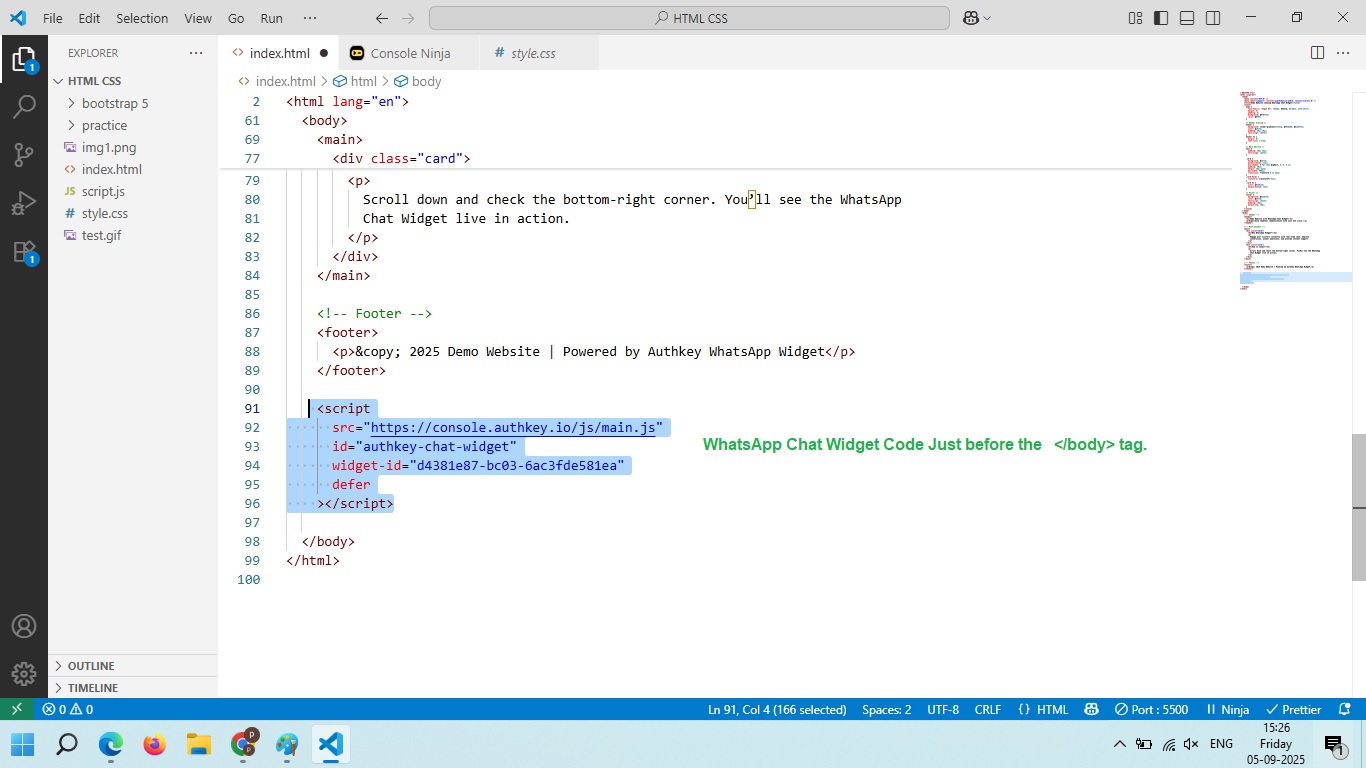Screen dimensions: 1366x768
Task: Open the Accounts menu icon
Action: pyautogui.click(x=24, y=626)
